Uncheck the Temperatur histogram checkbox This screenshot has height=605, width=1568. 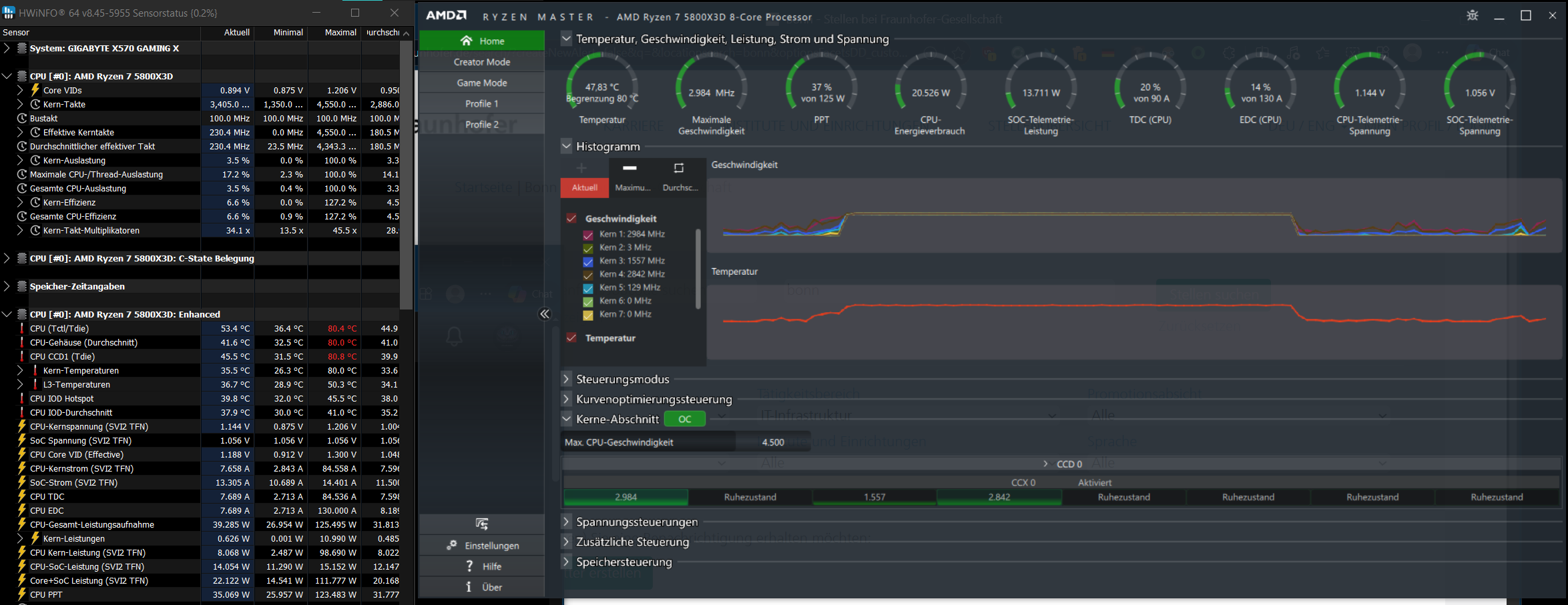[571, 338]
